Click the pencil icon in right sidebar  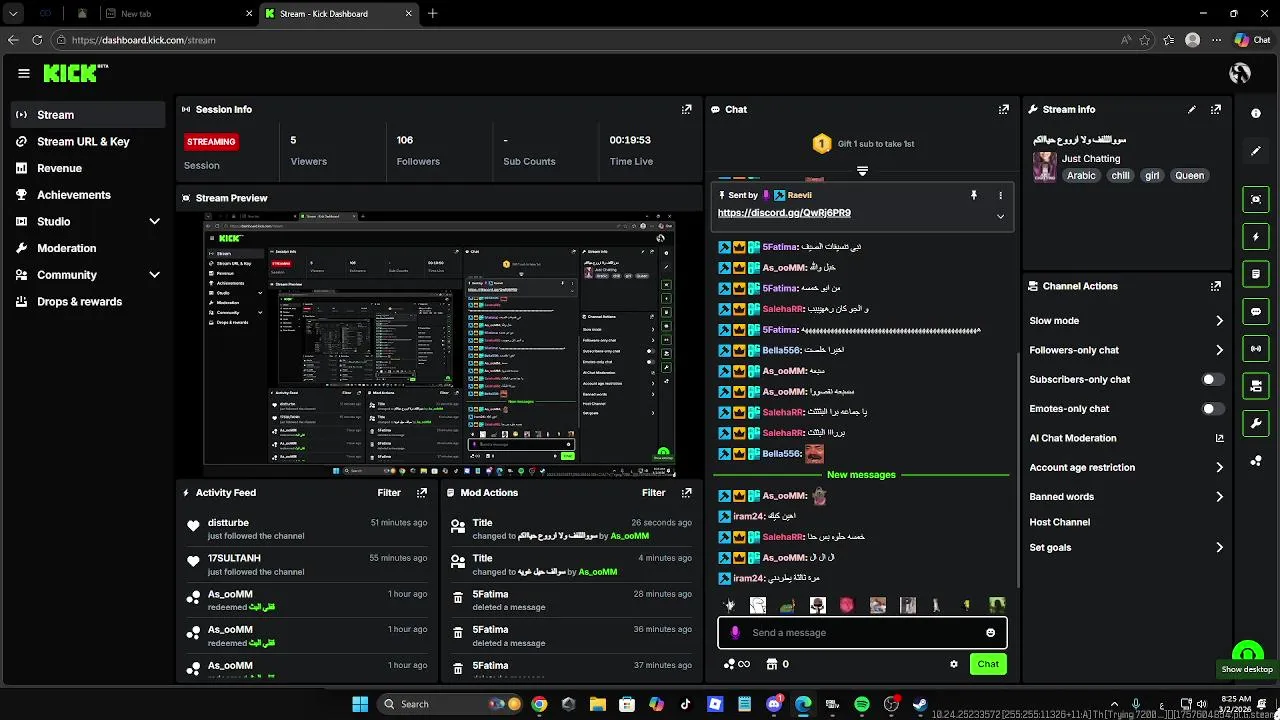click(1256, 151)
